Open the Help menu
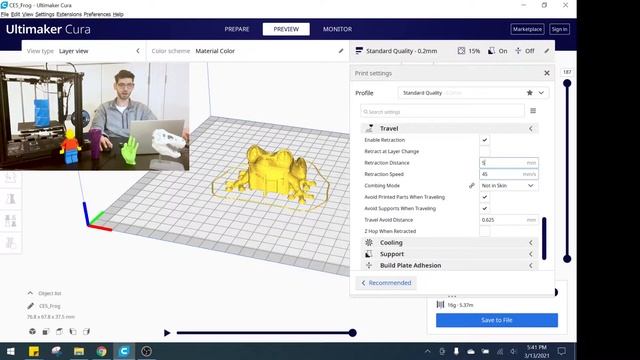This screenshot has height=360, width=640. (118, 14)
